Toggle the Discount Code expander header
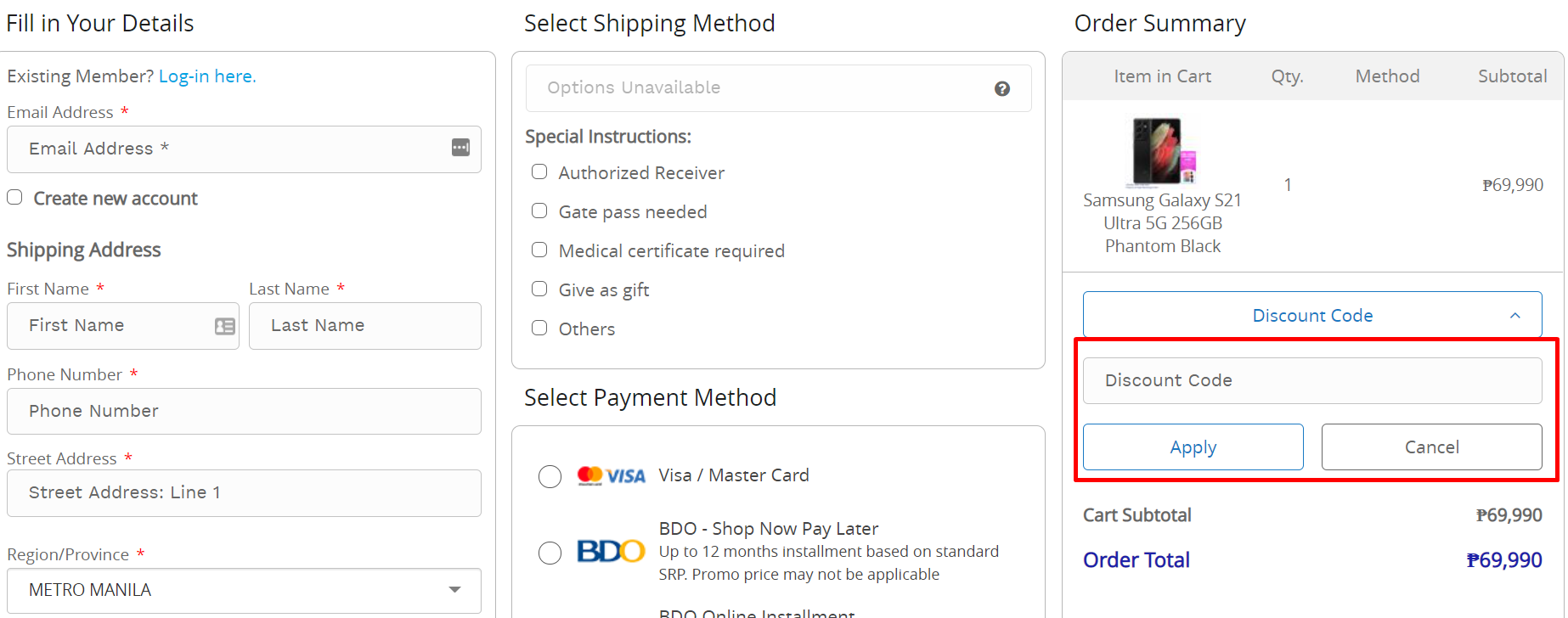 [x=1312, y=315]
